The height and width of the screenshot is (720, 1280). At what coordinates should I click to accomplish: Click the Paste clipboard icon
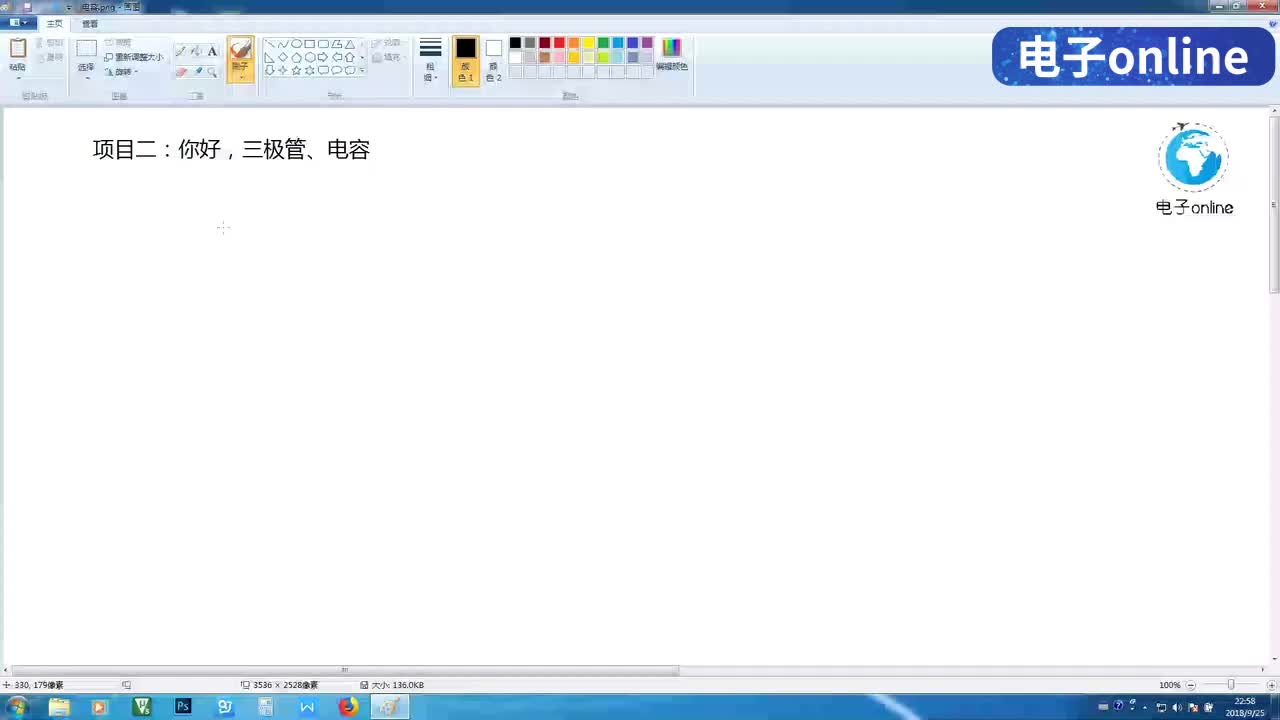point(18,48)
